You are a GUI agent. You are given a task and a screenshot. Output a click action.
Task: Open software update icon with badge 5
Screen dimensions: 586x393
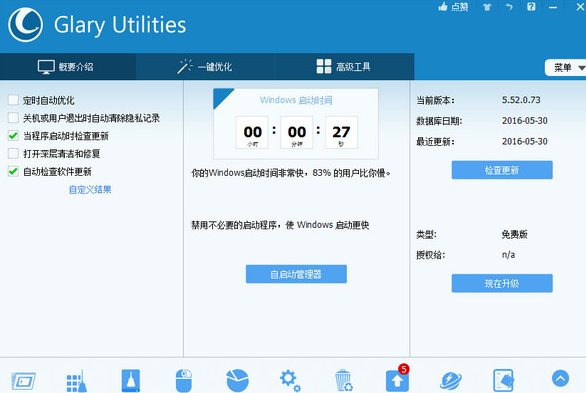pos(397,379)
